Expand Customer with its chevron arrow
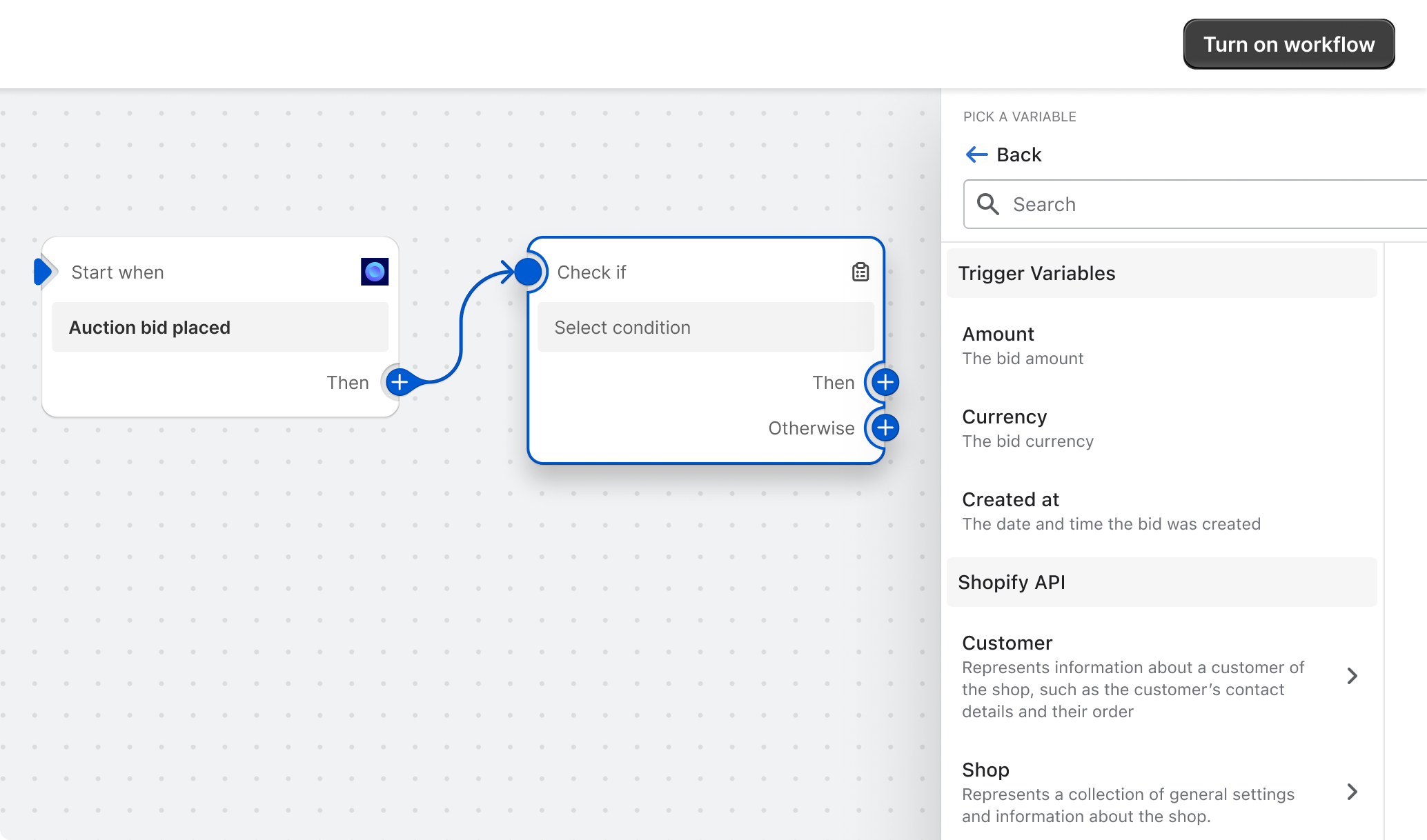 pyautogui.click(x=1352, y=676)
